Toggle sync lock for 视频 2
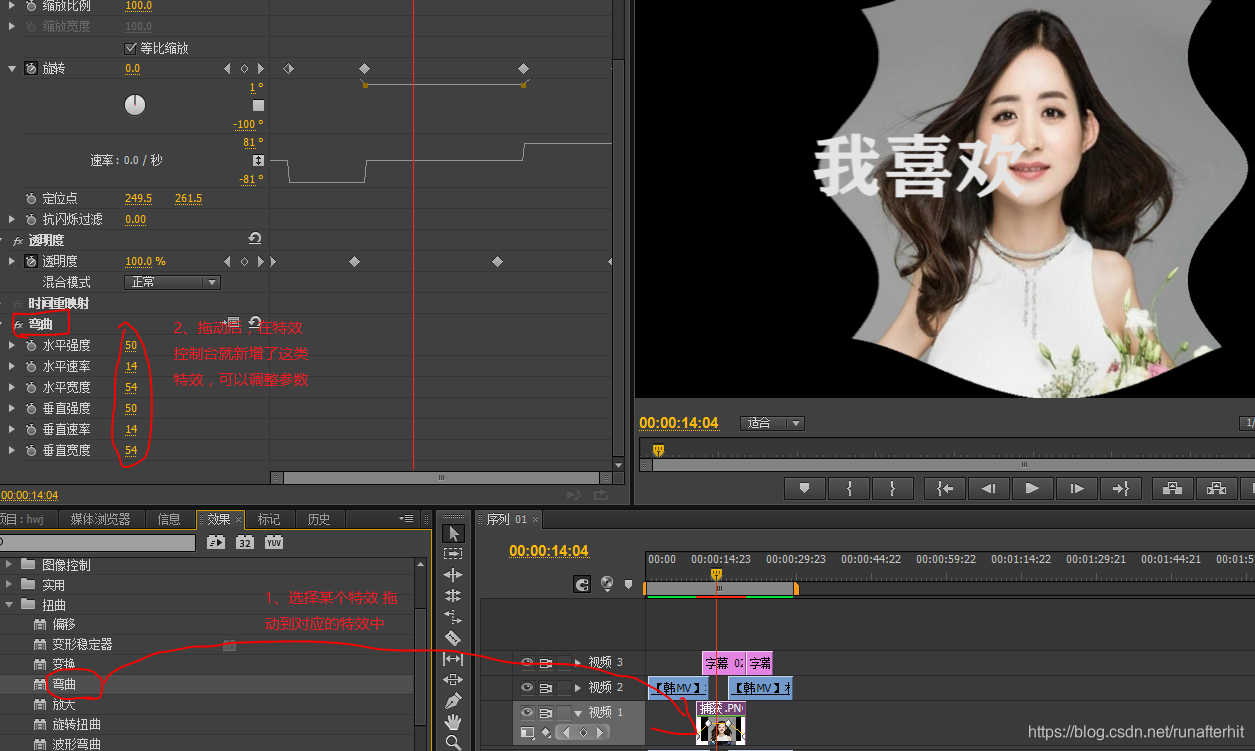This screenshot has height=751, width=1255. (546, 687)
